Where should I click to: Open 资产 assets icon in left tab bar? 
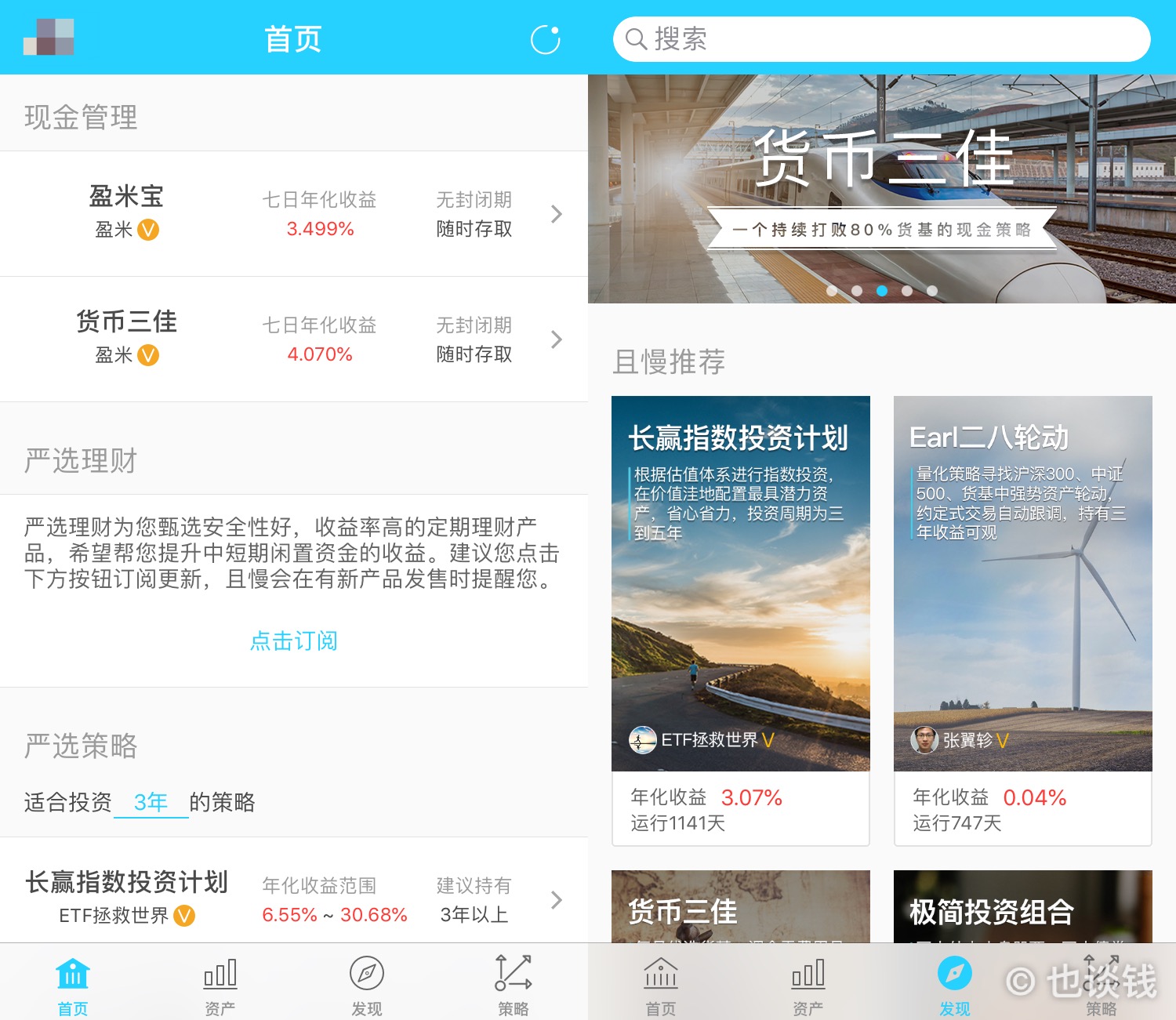[220, 974]
